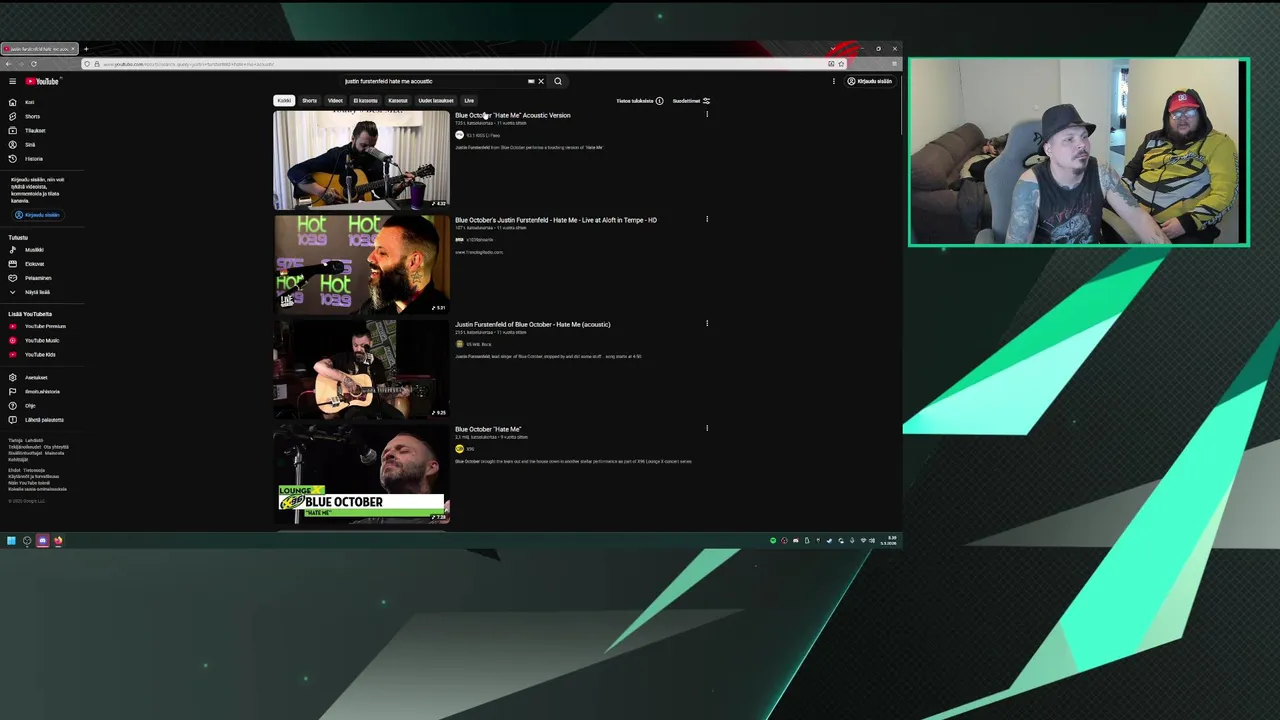This screenshot has height=720, width=1280.
Task: Open the browser application menu
Action: coord(894,64)
